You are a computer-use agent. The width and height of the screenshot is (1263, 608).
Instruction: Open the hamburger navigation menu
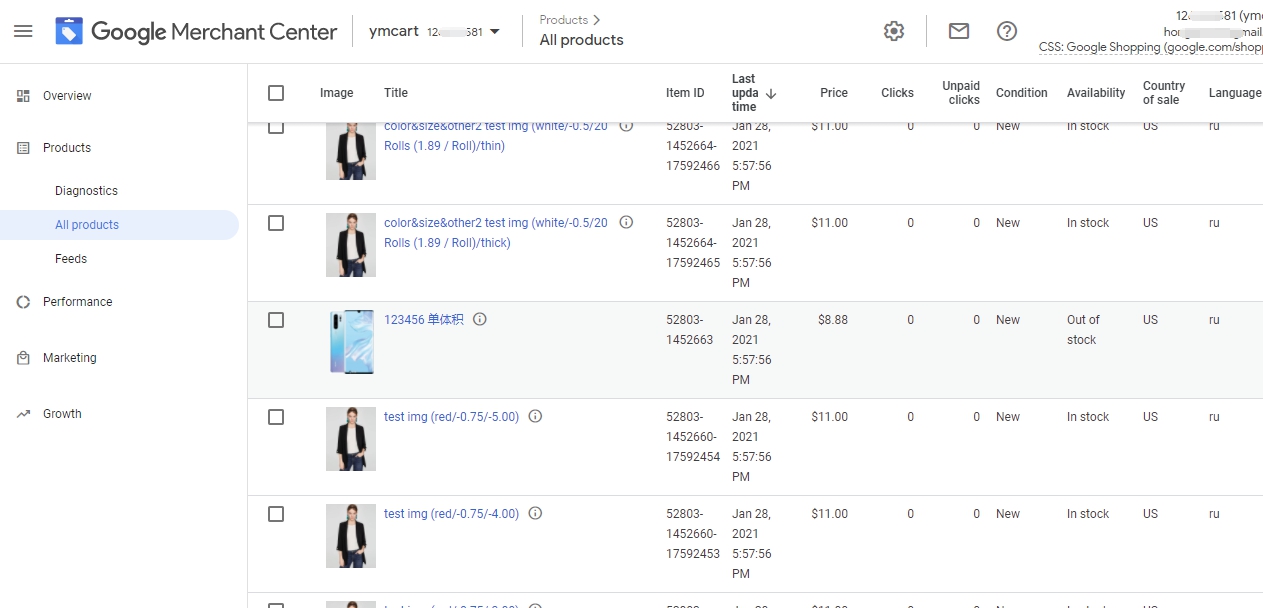coord(23,32)
